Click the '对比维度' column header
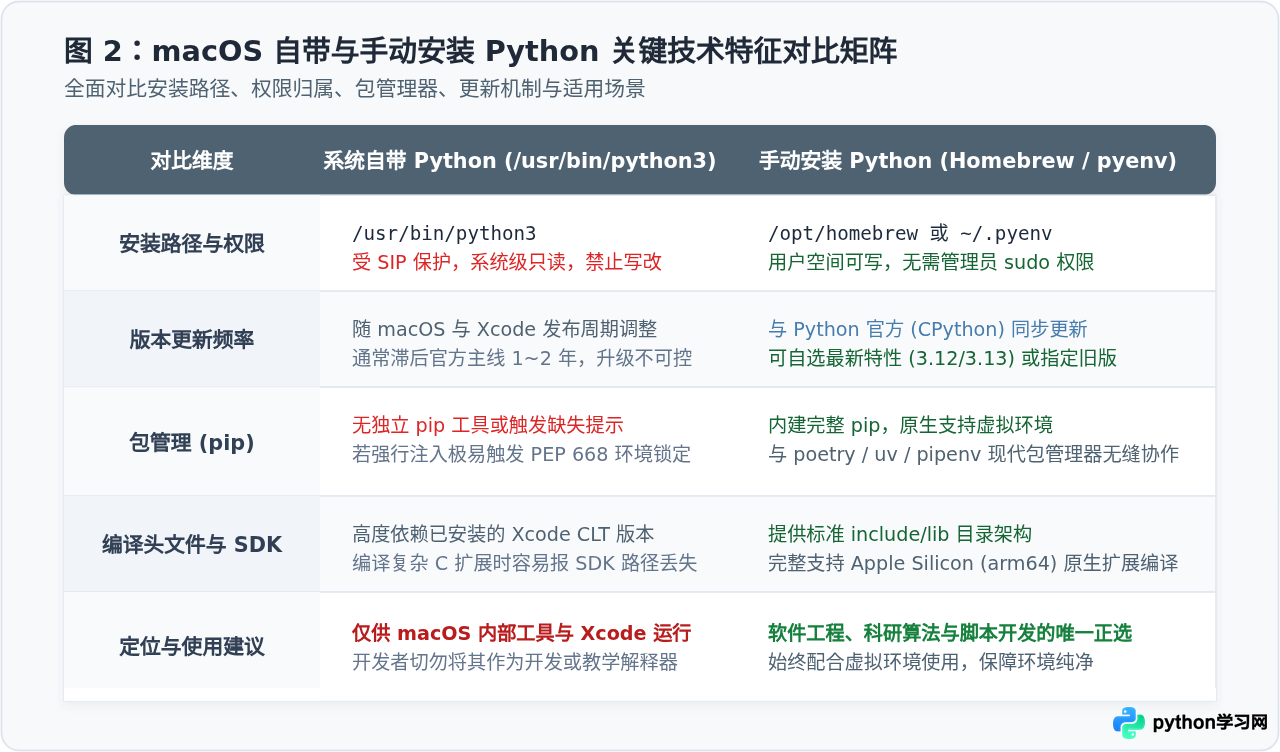Viewport: 1280px width, 752px height. click(x=192, y=161)
